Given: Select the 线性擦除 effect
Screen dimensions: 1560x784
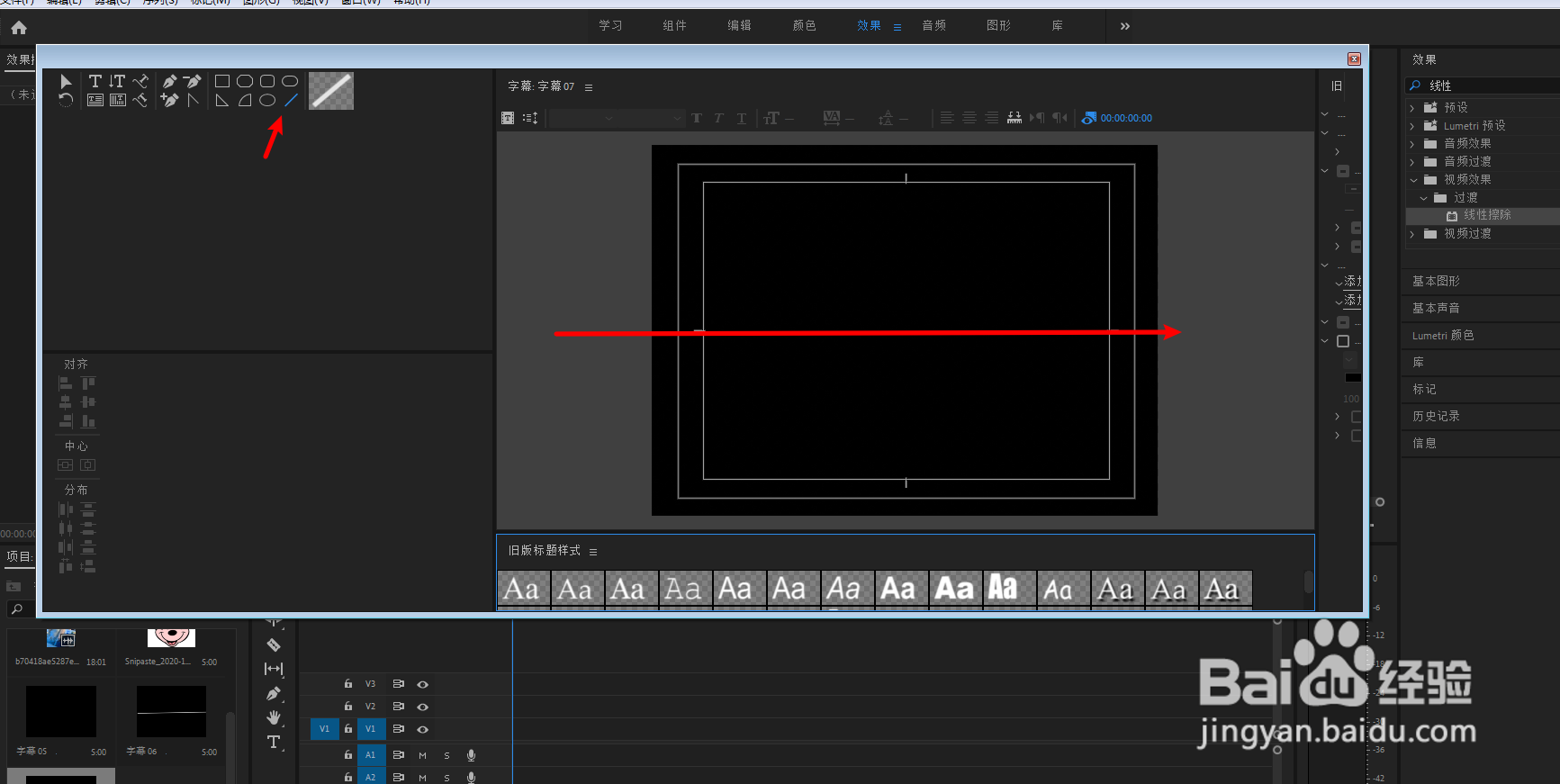Looking at the screenshot, I should tap(1486, 215).
